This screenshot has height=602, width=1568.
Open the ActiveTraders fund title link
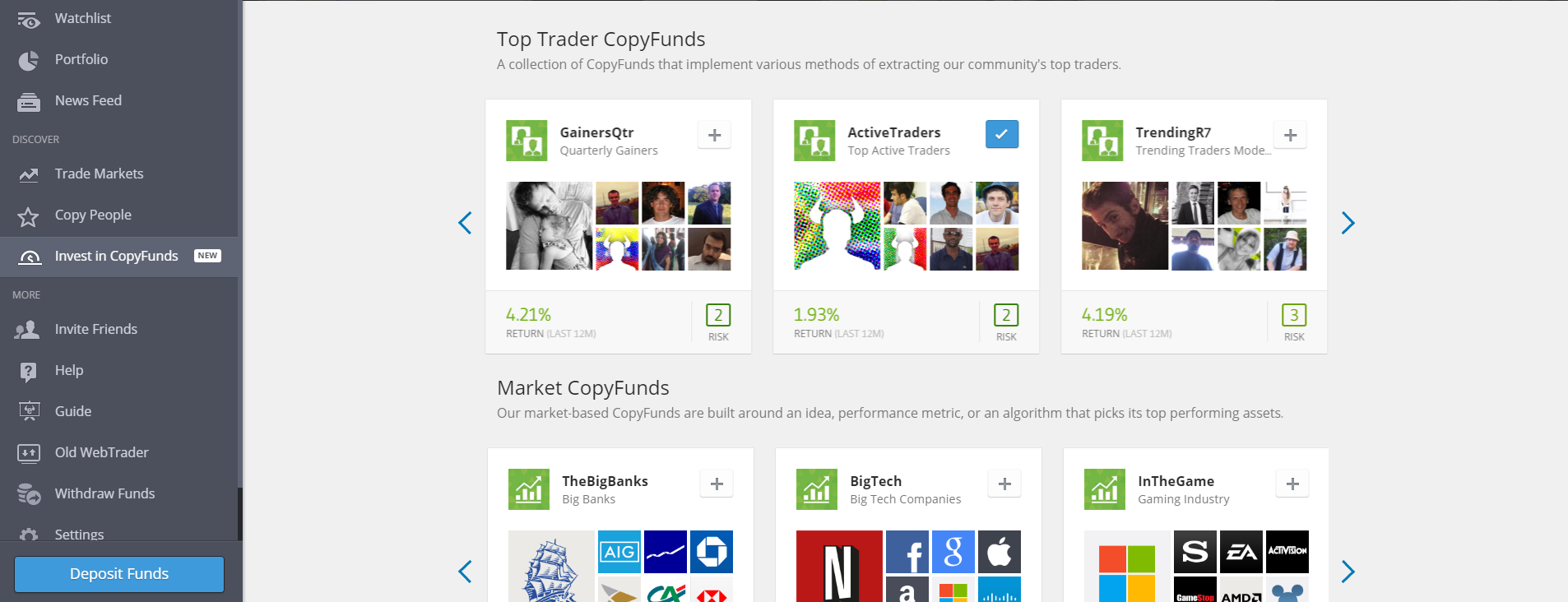(x=893, y=132)
